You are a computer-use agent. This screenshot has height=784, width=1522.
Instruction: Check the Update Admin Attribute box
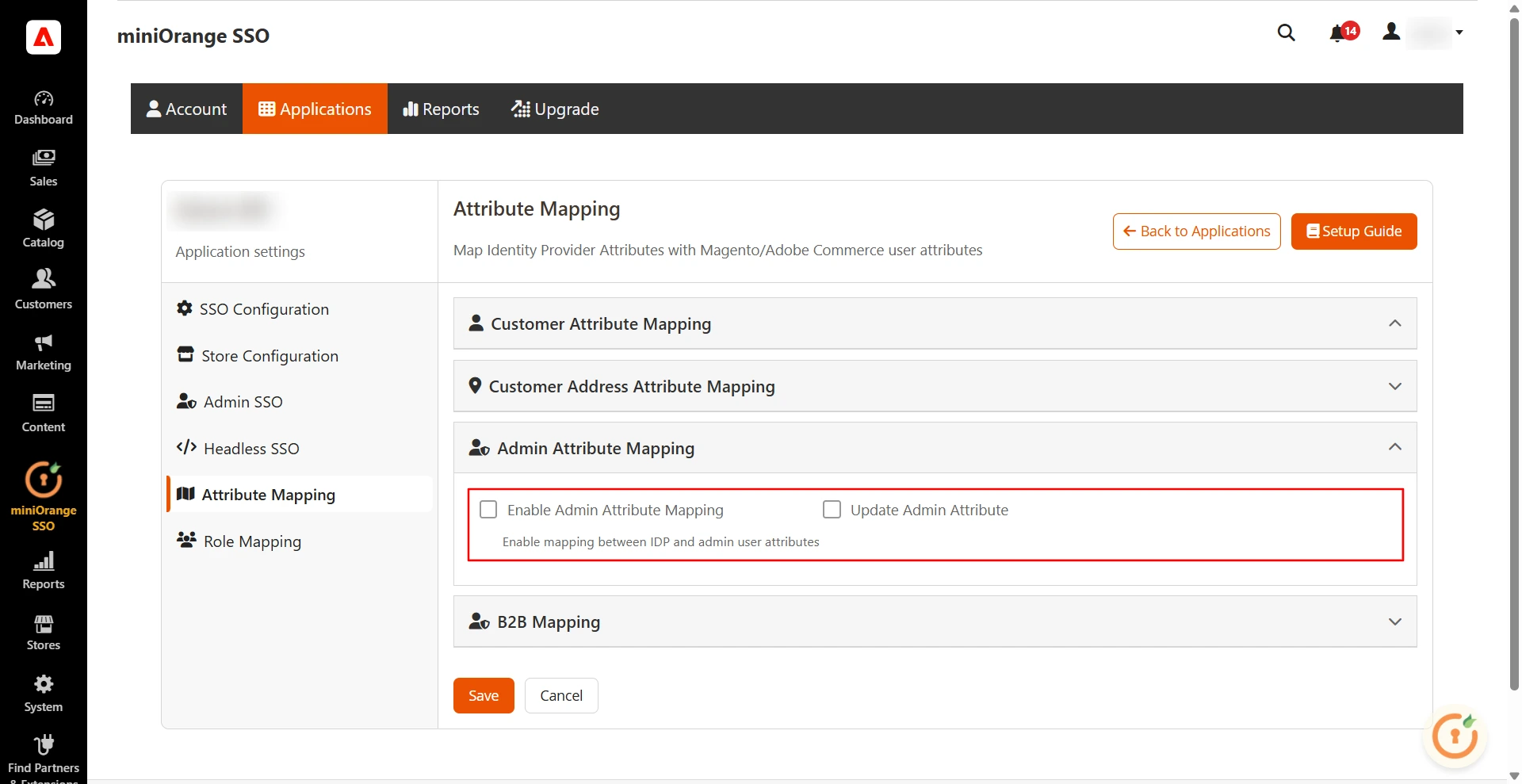[832, 509]
